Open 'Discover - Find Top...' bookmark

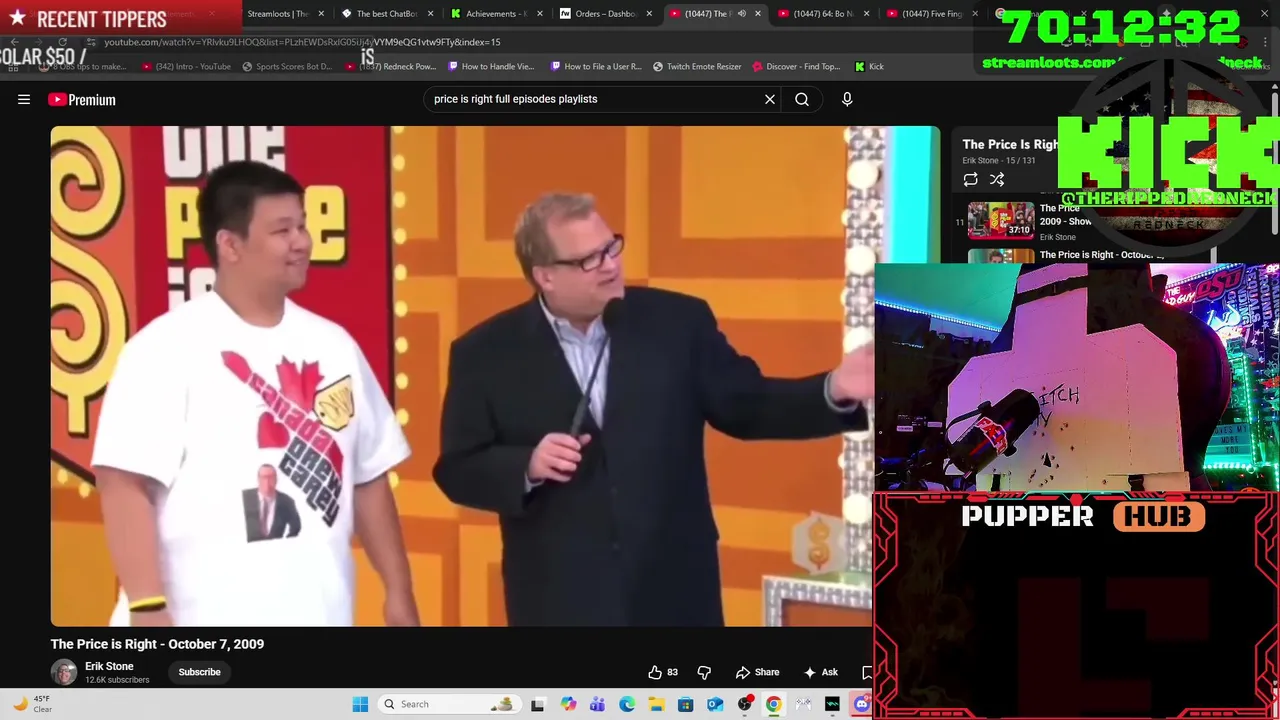796,66
